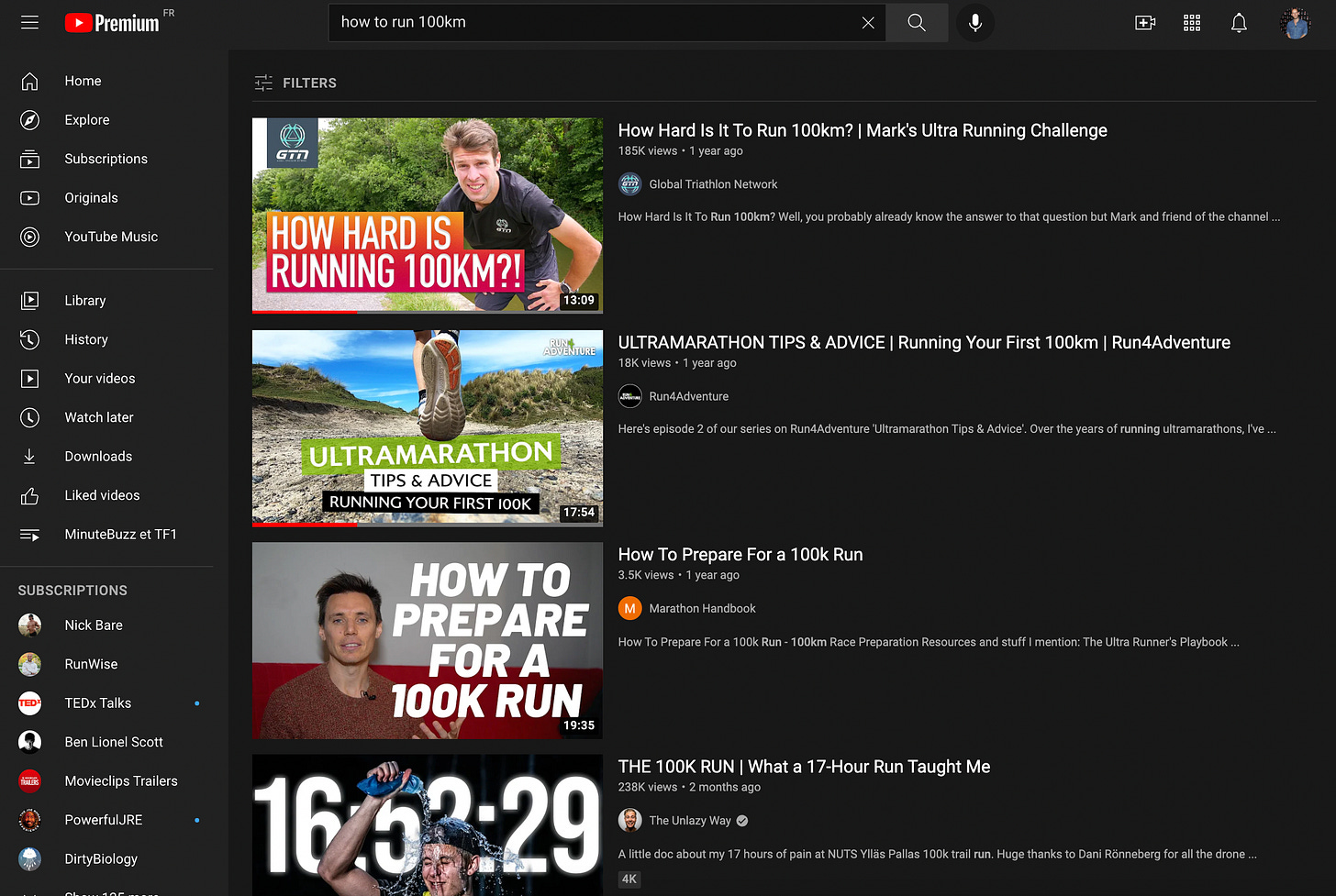Click the '13:09' duration label
The image size is (1336, 896).
pyautogui.click(x=579, y=300)
